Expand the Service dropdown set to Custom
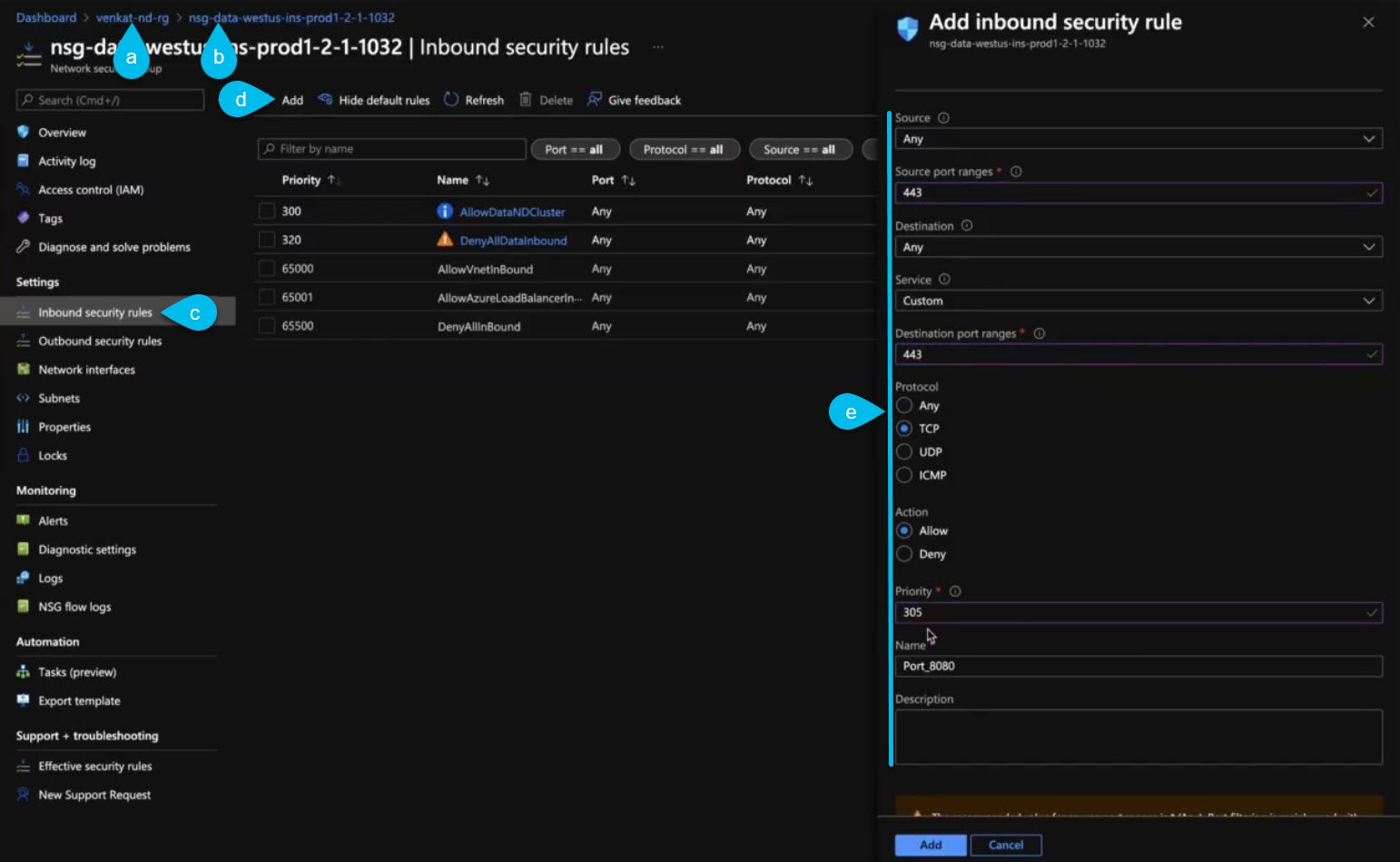Screen dimensions: 1400x862 (1138, 301)
